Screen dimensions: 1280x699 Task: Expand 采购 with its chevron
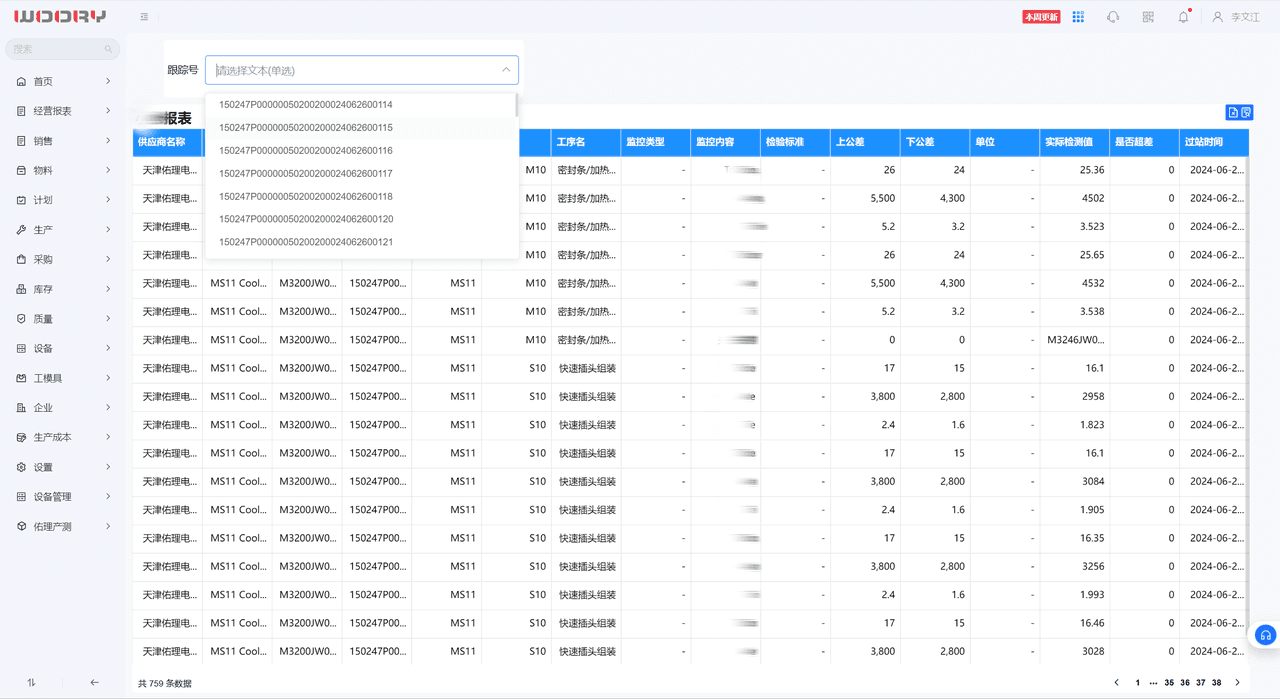tap(108, 259)
